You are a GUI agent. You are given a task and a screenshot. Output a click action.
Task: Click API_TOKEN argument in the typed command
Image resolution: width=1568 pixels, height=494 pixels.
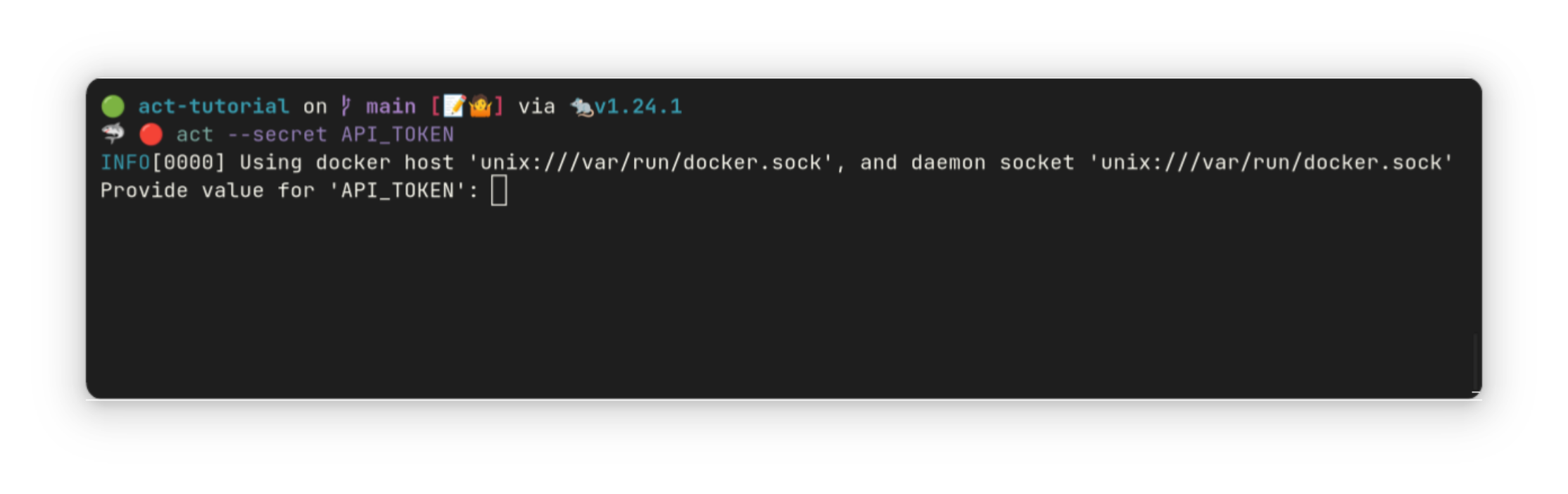coord(398,134)
